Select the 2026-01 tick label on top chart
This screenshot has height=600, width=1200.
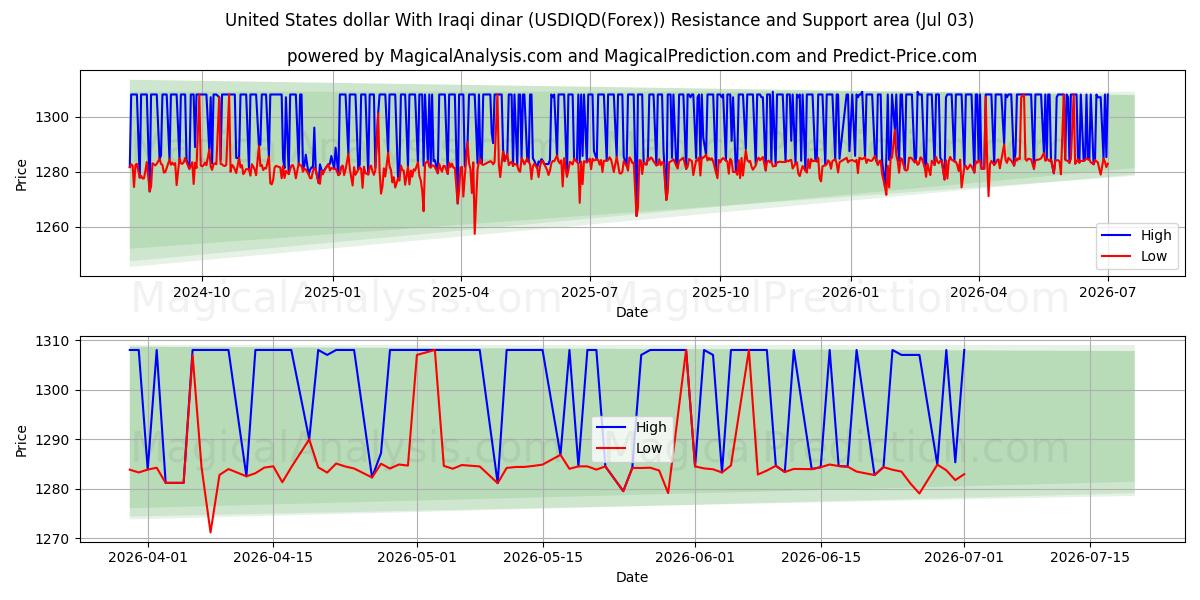850,292
